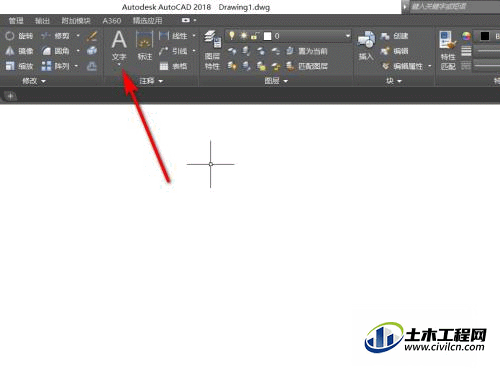Screen dimensions: 500x375
Task: Toggle the layer on/off lightbulb icon
Action: pos(232,36)
